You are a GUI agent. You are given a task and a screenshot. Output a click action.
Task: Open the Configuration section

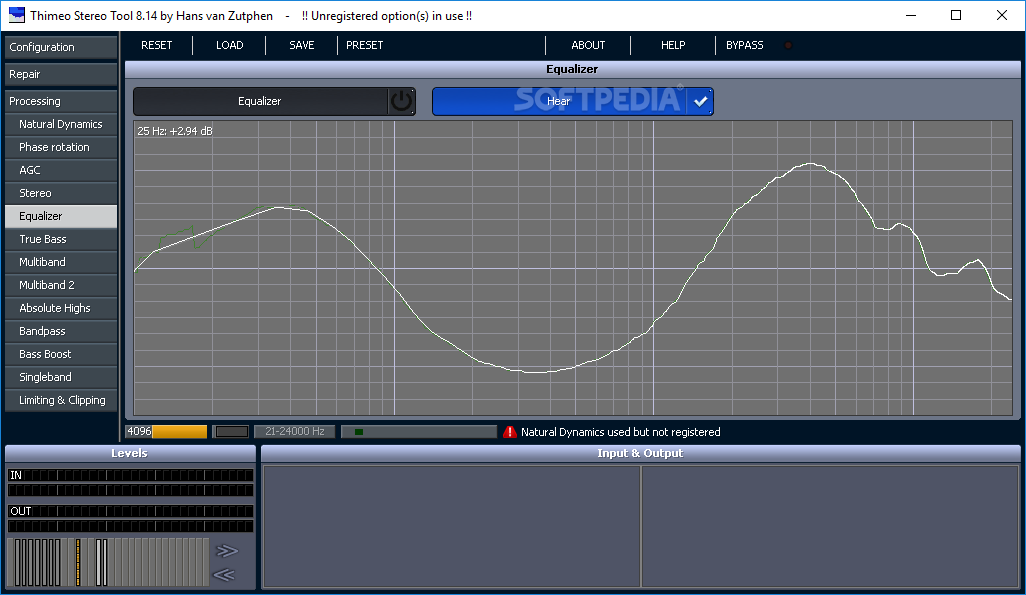61,47
